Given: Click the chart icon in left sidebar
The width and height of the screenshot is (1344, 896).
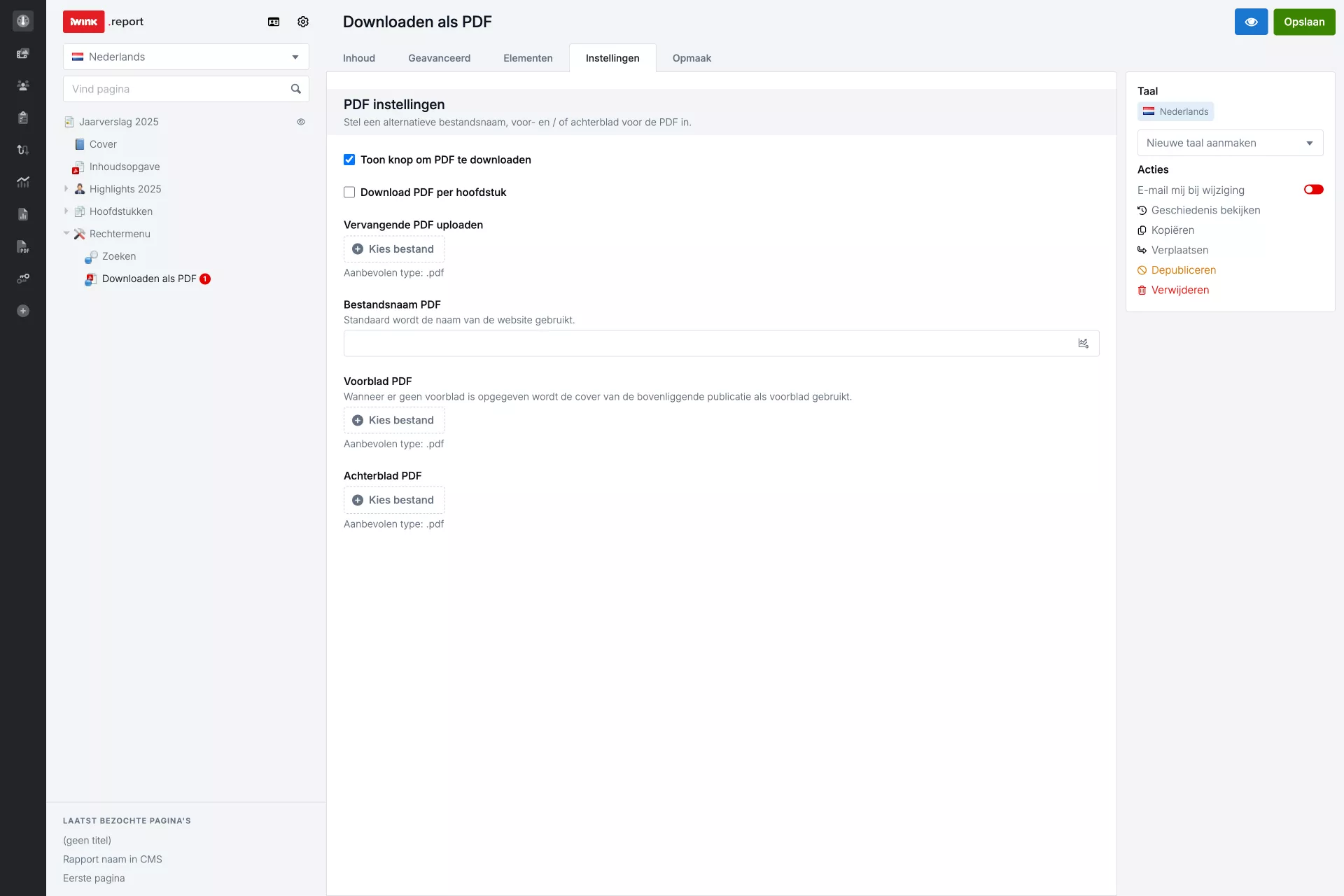Looking at the screenshot, I should tap(23, 182).
